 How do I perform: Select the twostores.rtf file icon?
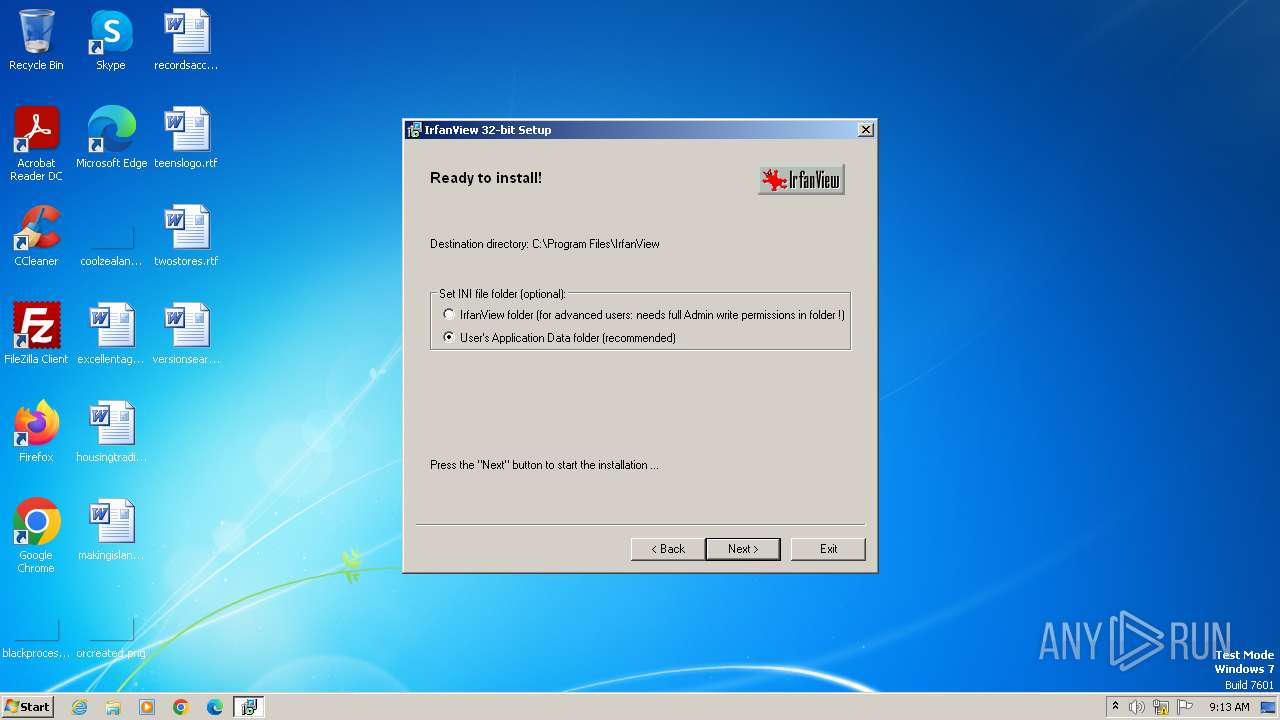tap(186, 236)
